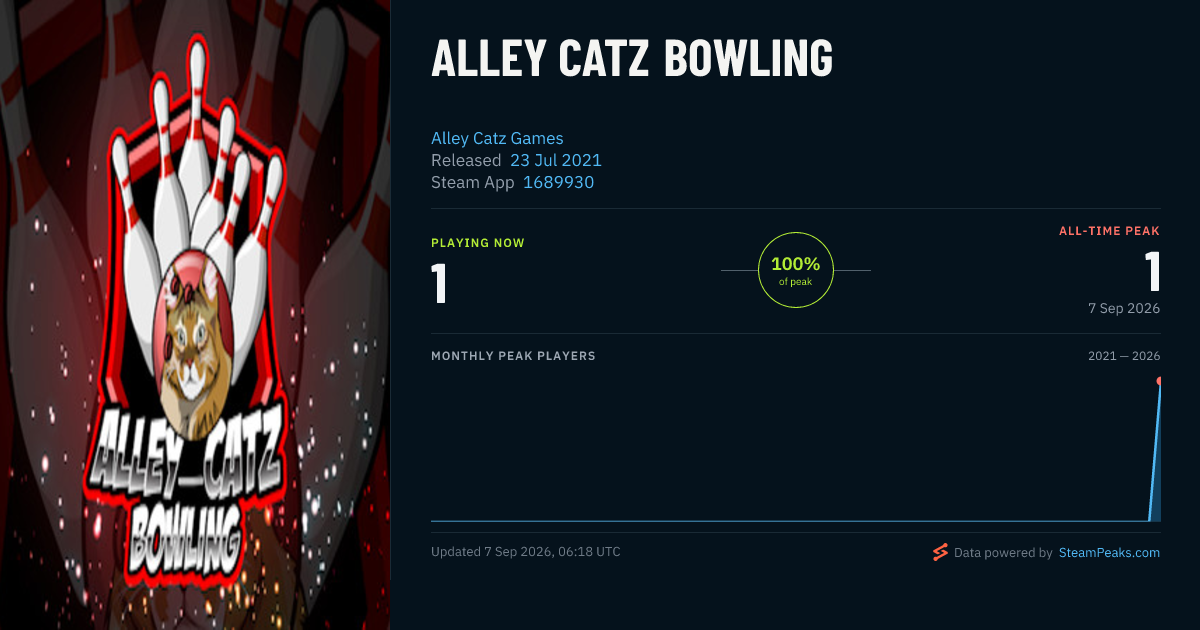
Task: Click the ALLEY CATZ BOWLING title
Action: (x=632, y=59)
